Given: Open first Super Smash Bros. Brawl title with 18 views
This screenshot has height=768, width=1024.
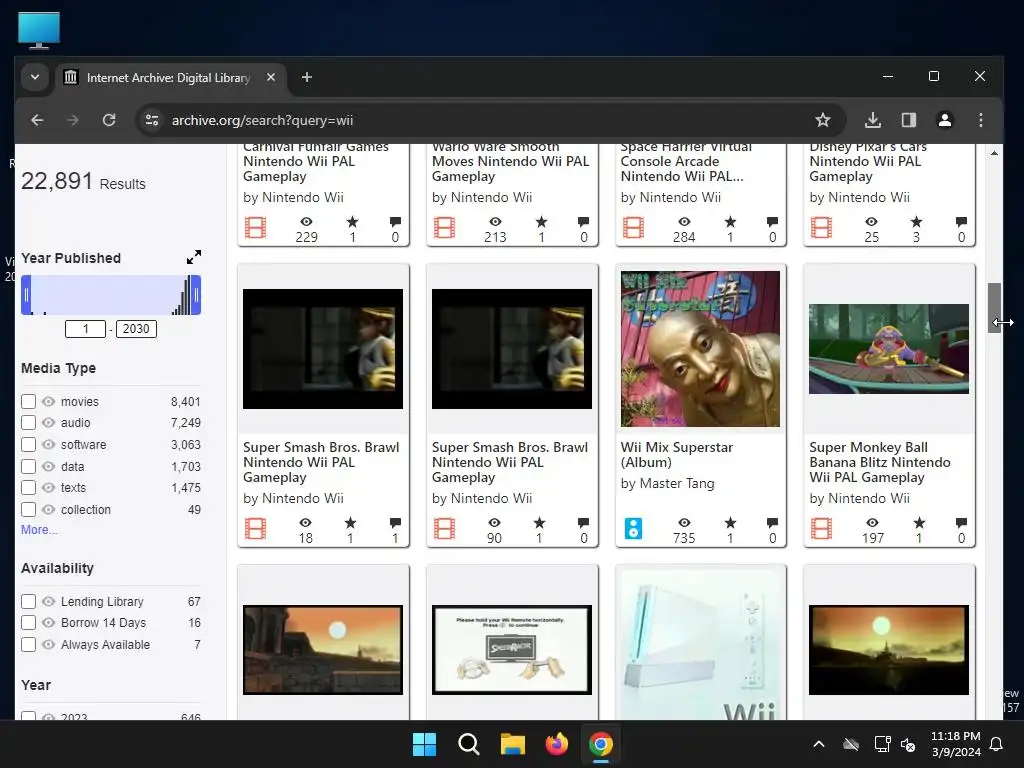Looking at the screenshot, I should click(321, 462).
